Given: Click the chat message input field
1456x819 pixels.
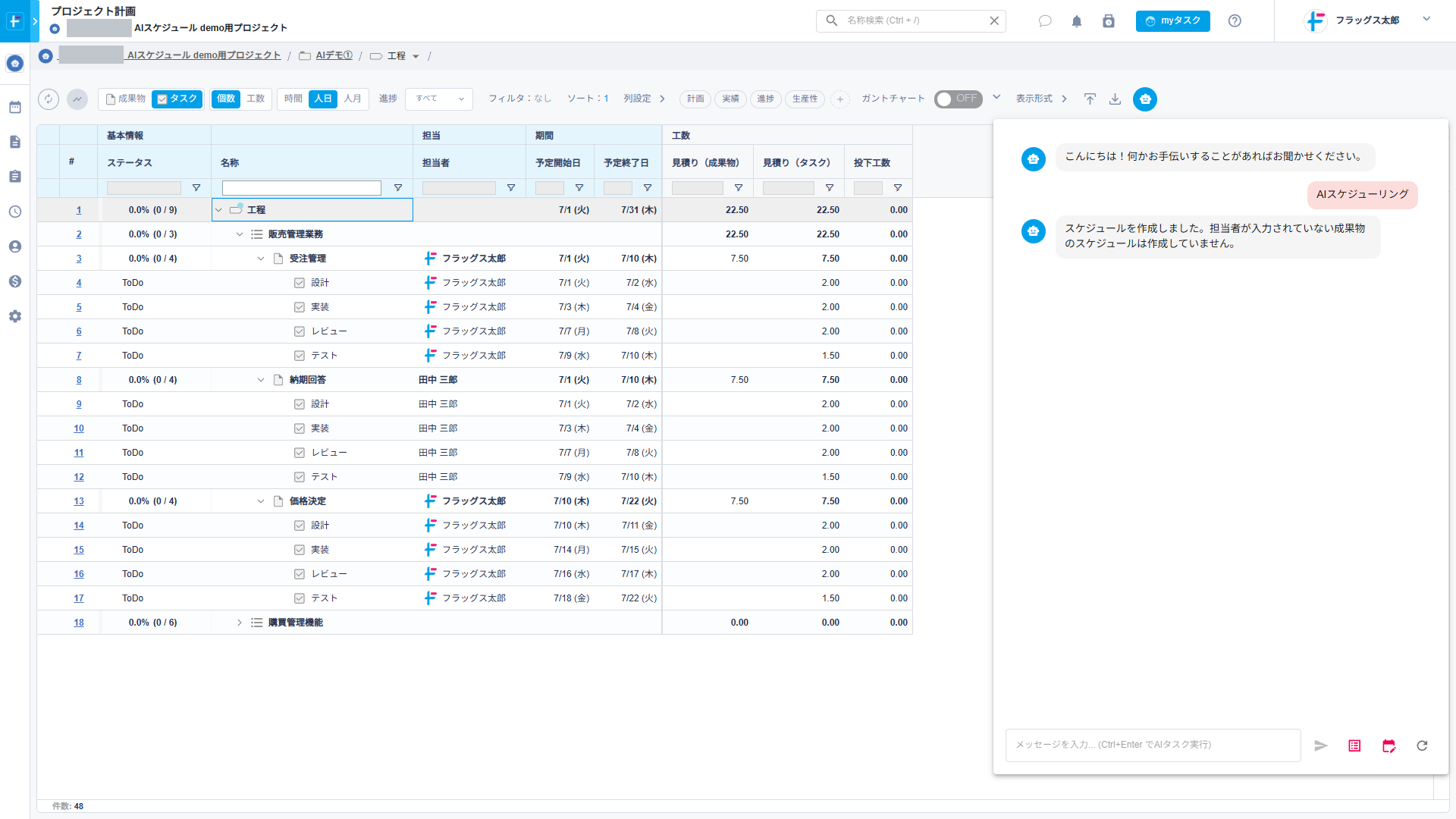Looking at the screenshot, I should [1153, 745].
